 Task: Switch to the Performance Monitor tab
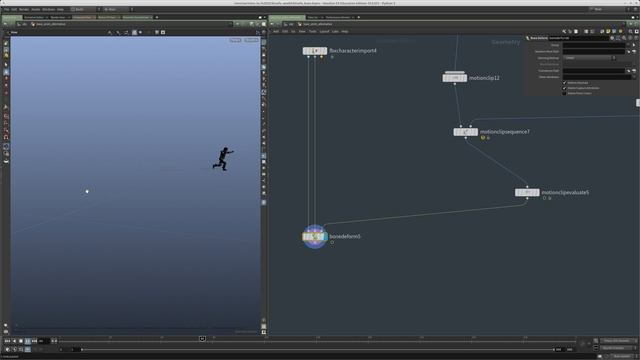(x=338, y=17)
